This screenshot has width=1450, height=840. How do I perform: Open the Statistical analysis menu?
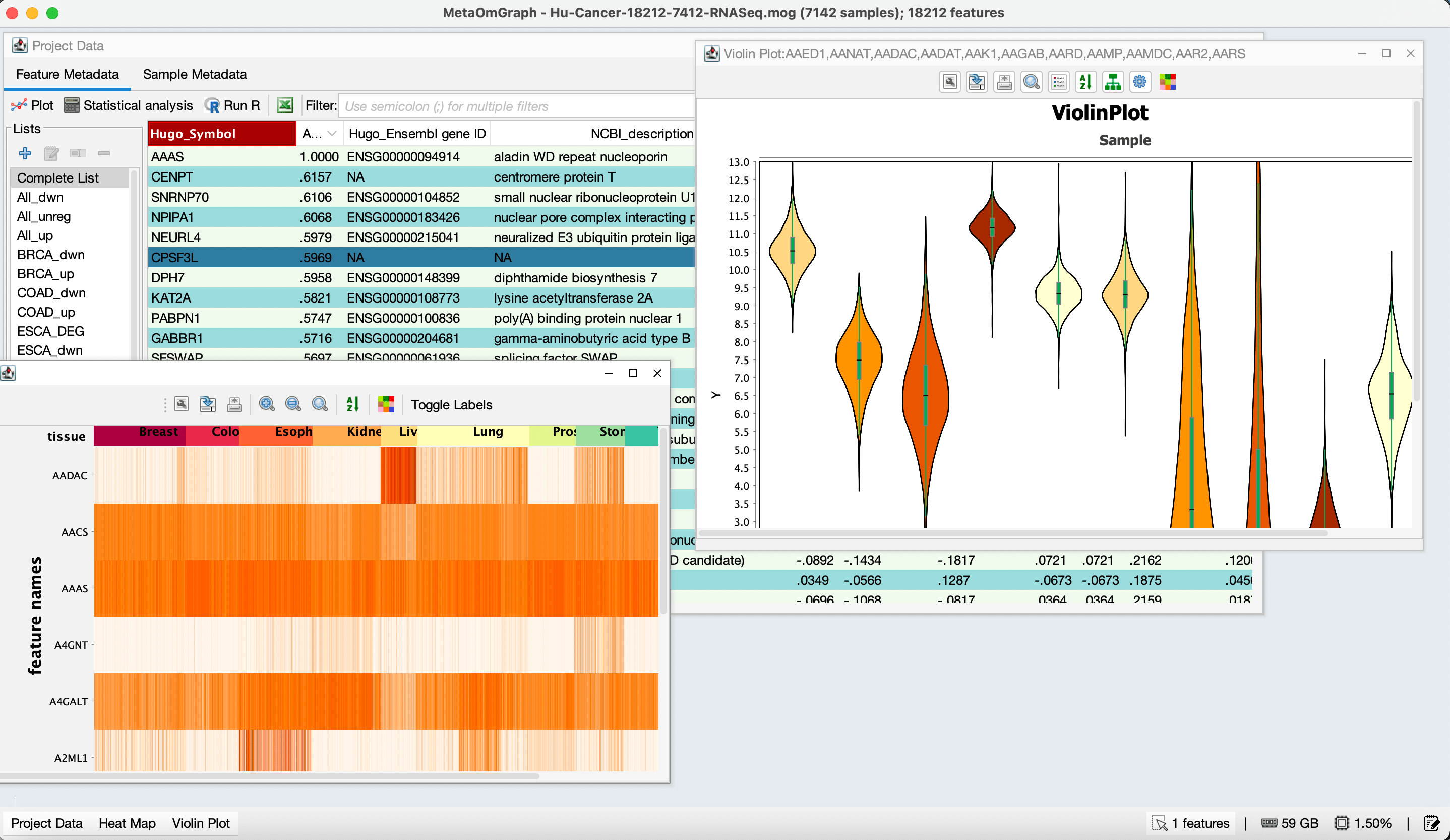pyautogui.click(x=129, y=105)
